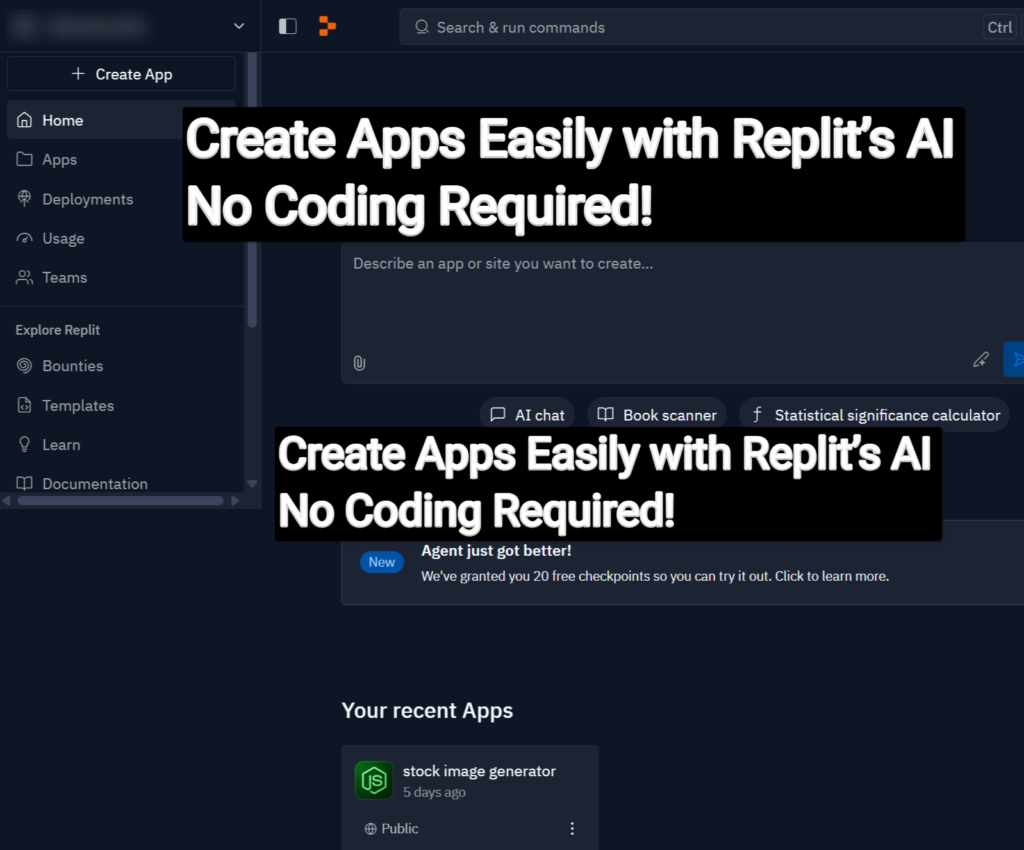Click the blue send prompt button
This screenshot has height=850, width=1024.
click(1015, 360)
